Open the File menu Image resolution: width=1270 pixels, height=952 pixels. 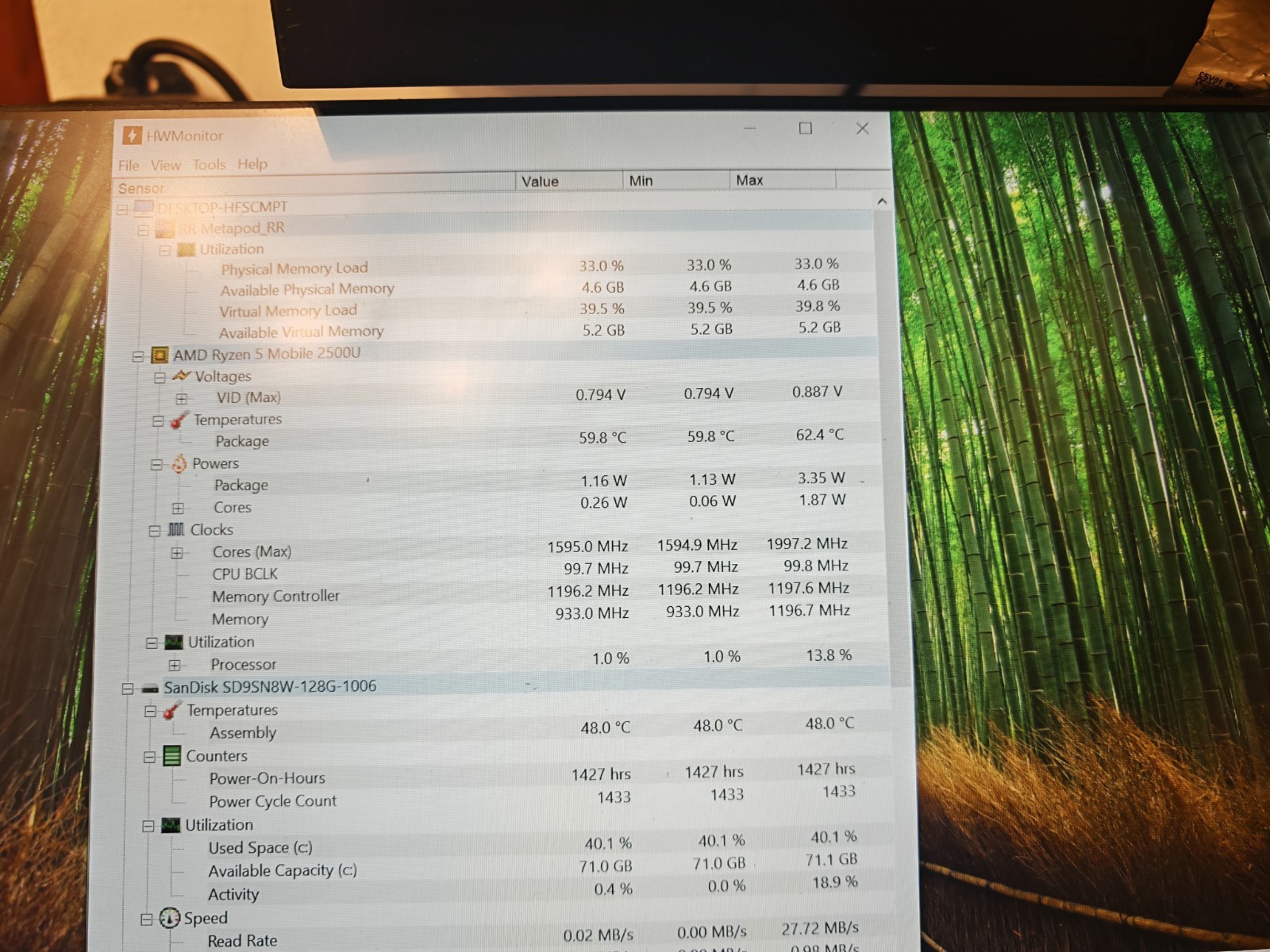pos(129,165)
